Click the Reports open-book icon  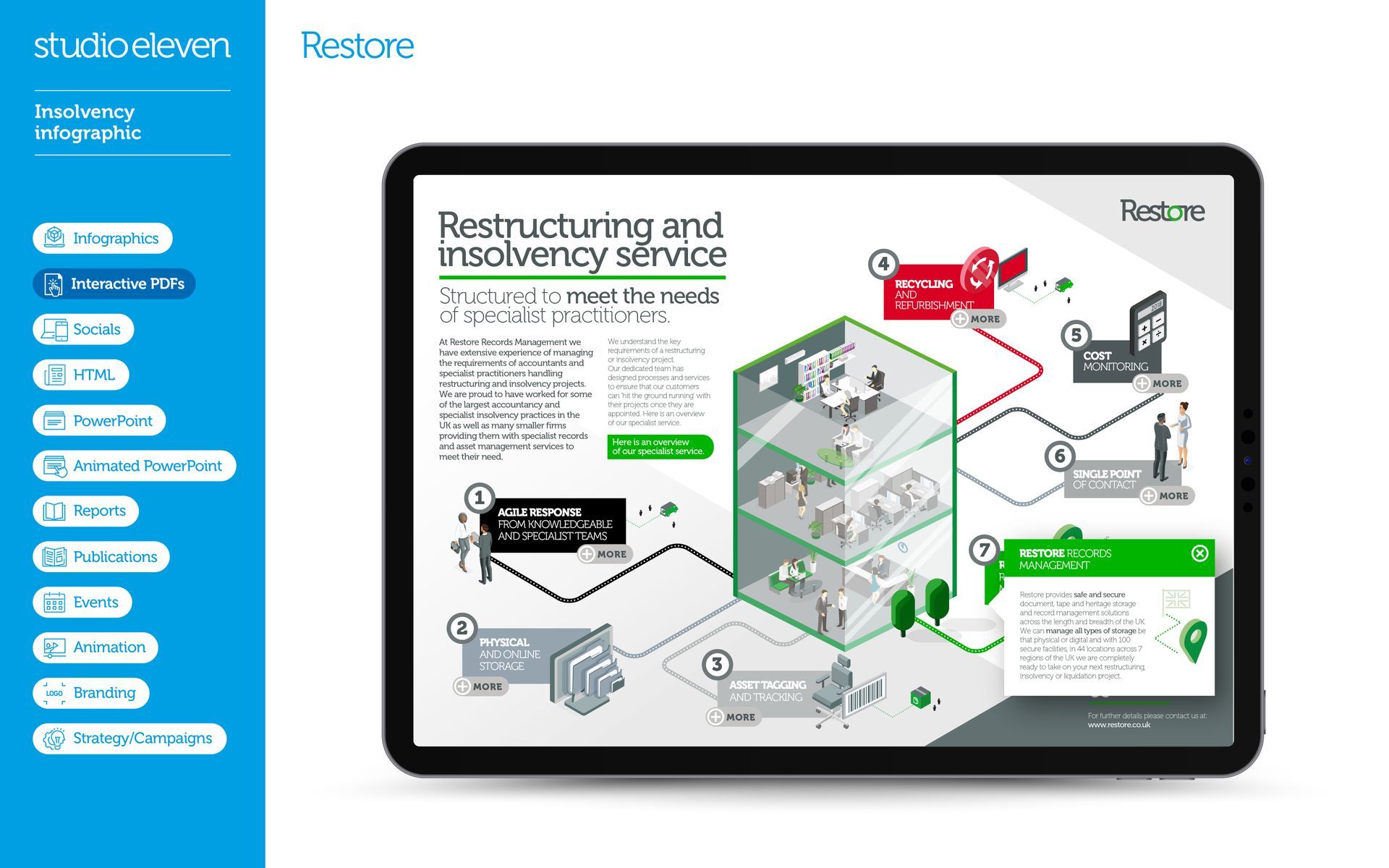pos(54,511)
